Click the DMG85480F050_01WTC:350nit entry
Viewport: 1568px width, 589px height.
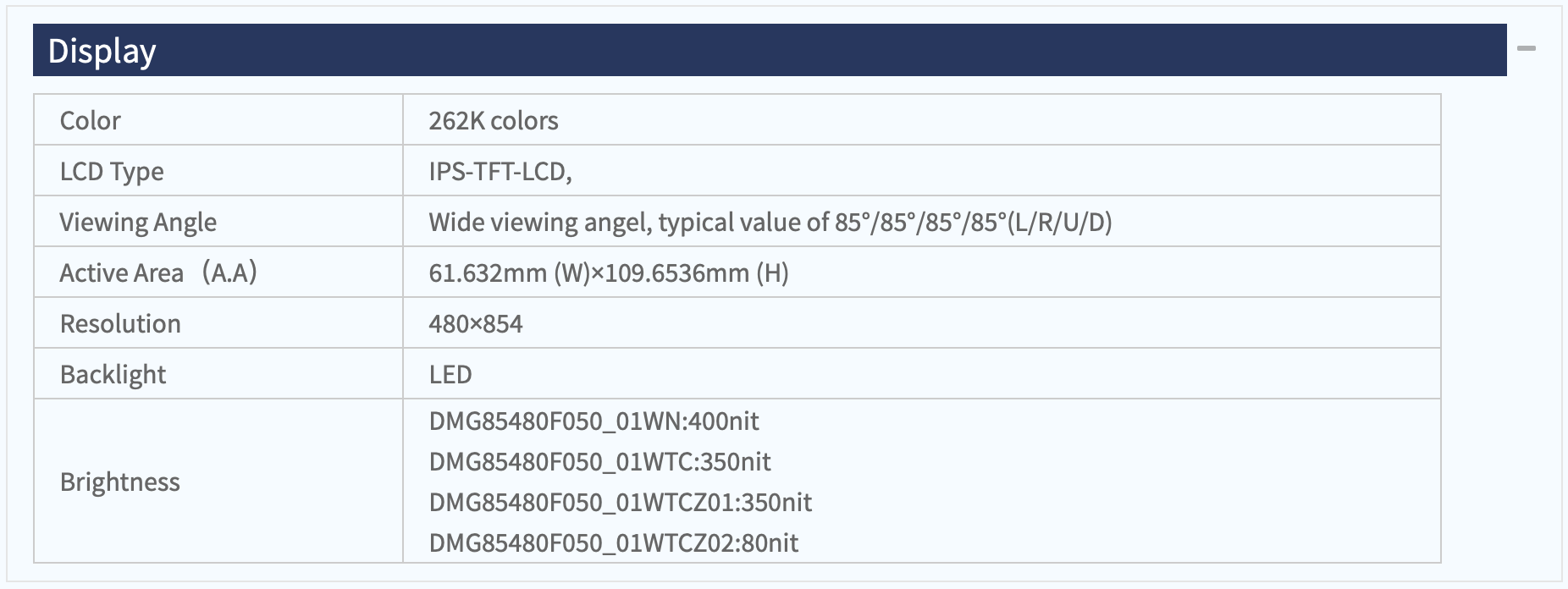click(600, 461)
